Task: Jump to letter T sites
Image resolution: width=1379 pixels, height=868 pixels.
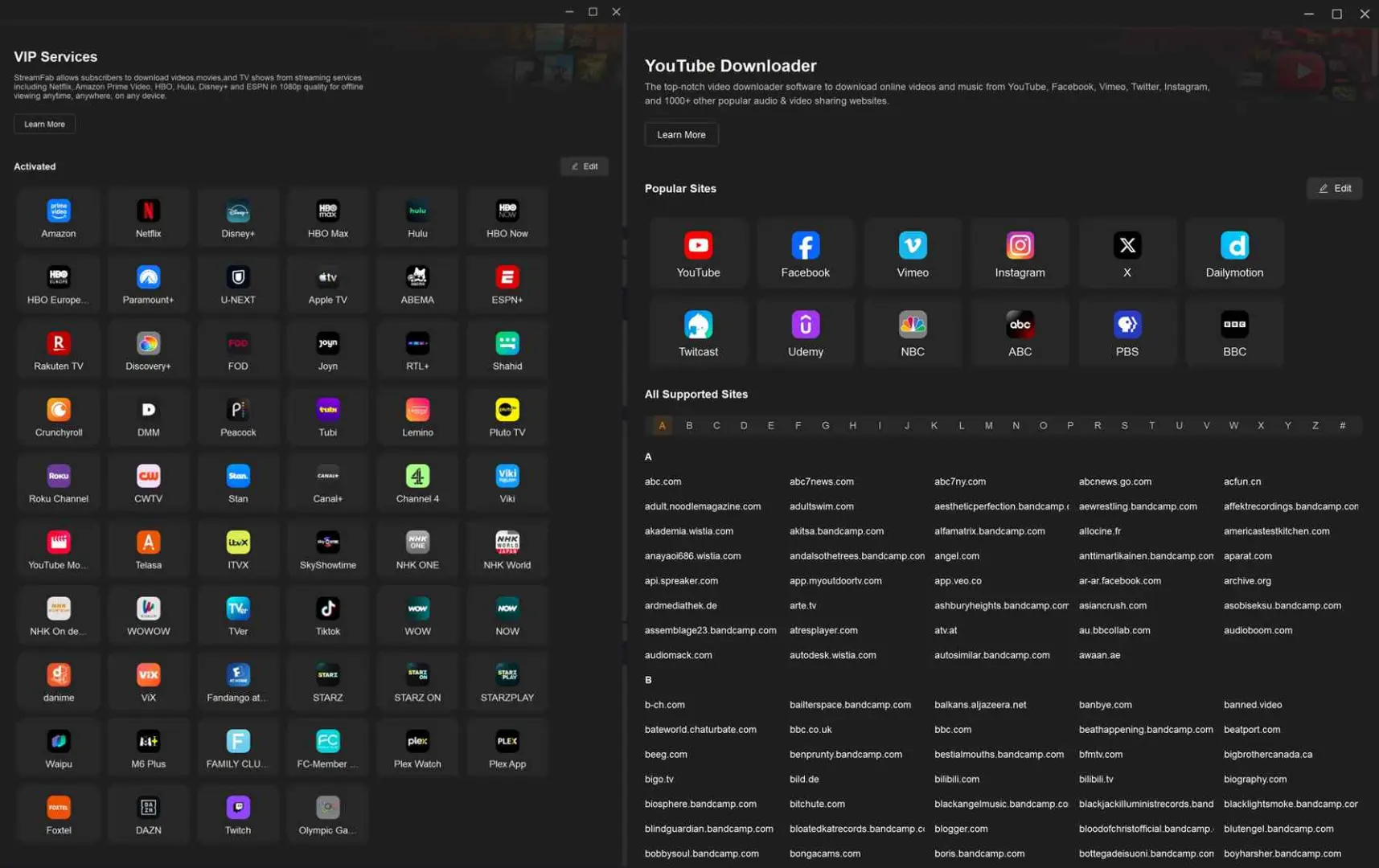Action: point(1151,425)
